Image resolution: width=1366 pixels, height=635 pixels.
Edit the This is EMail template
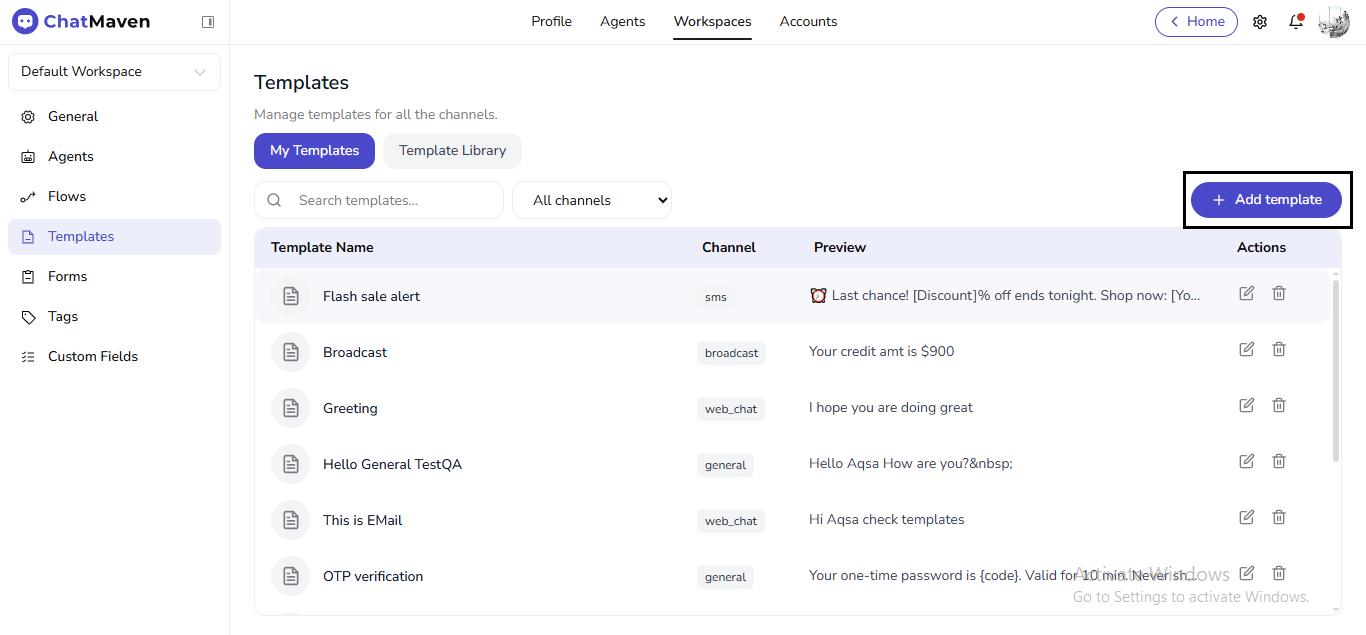point(1246,517)
